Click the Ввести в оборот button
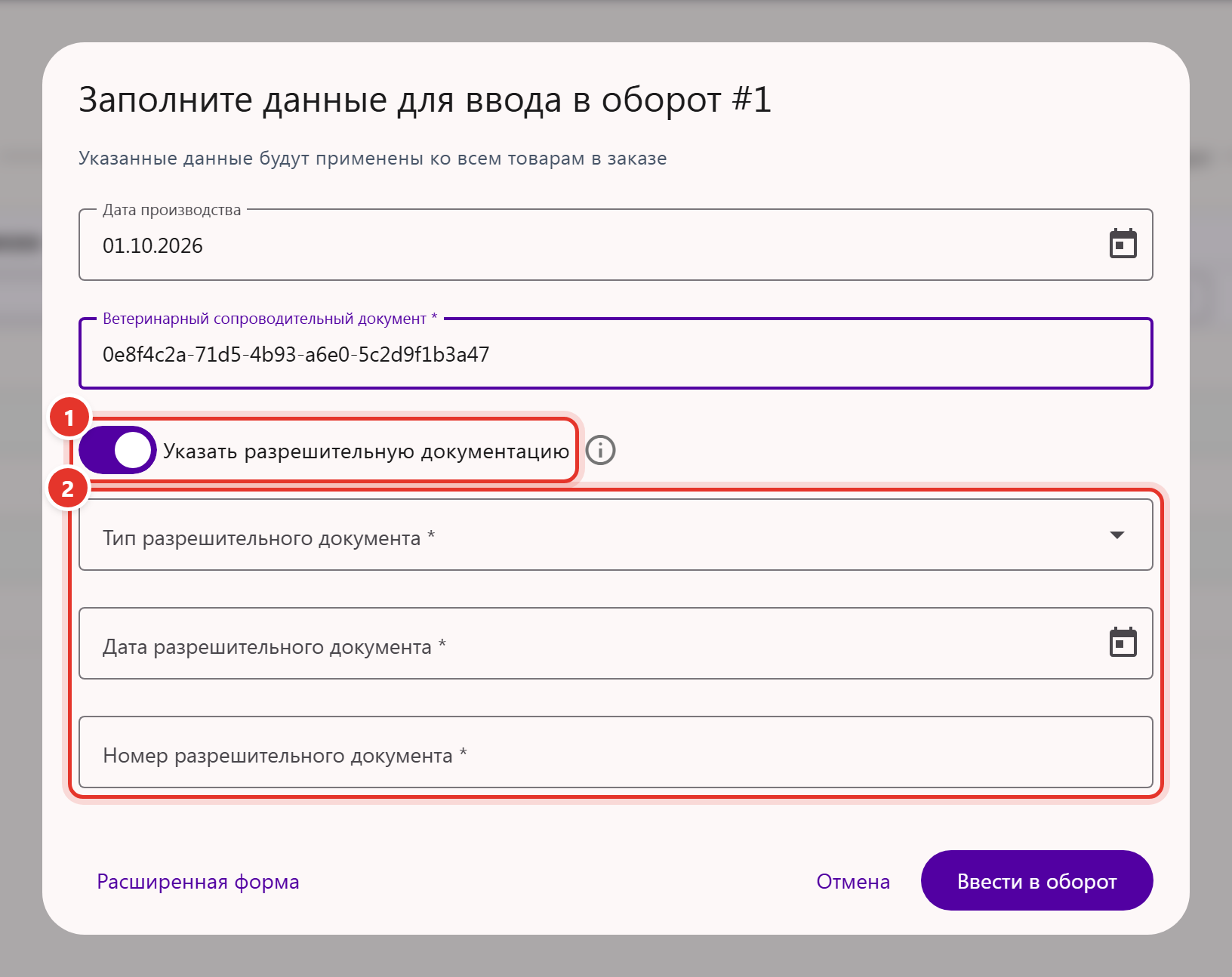Viewport: 1232px width, 977px height. point(1036,880)
